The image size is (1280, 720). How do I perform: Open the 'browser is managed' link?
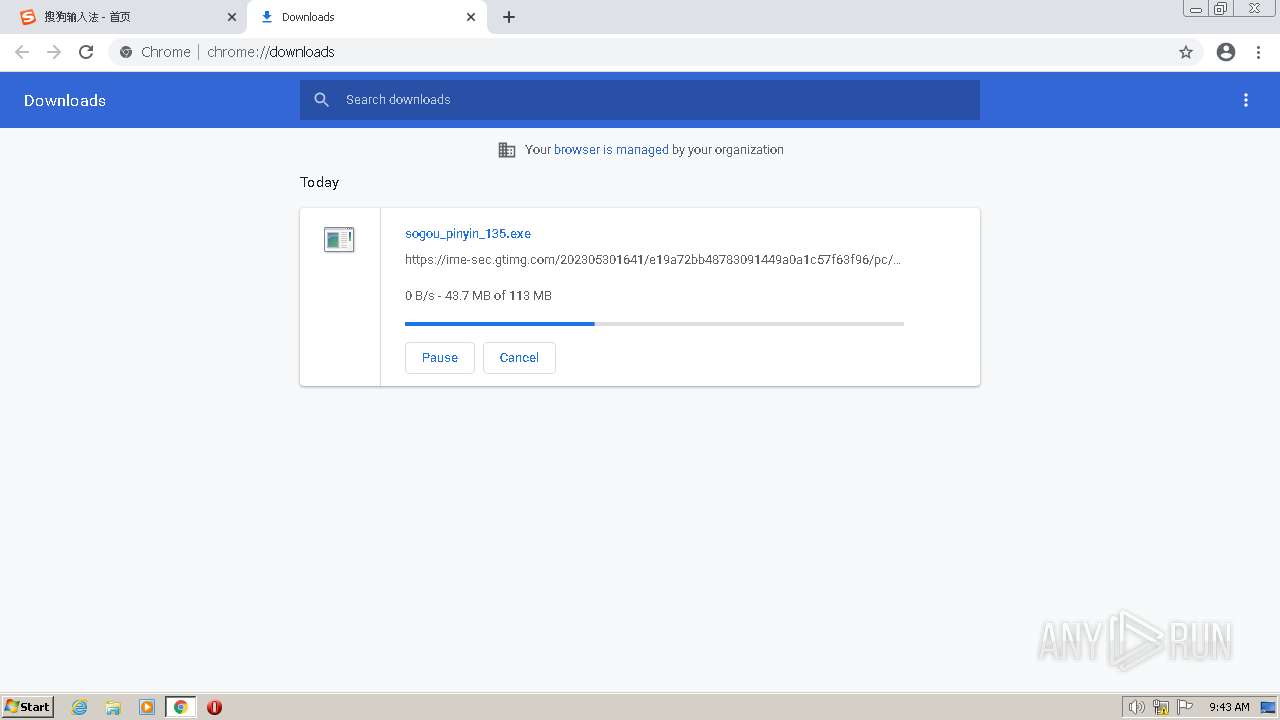611,150
